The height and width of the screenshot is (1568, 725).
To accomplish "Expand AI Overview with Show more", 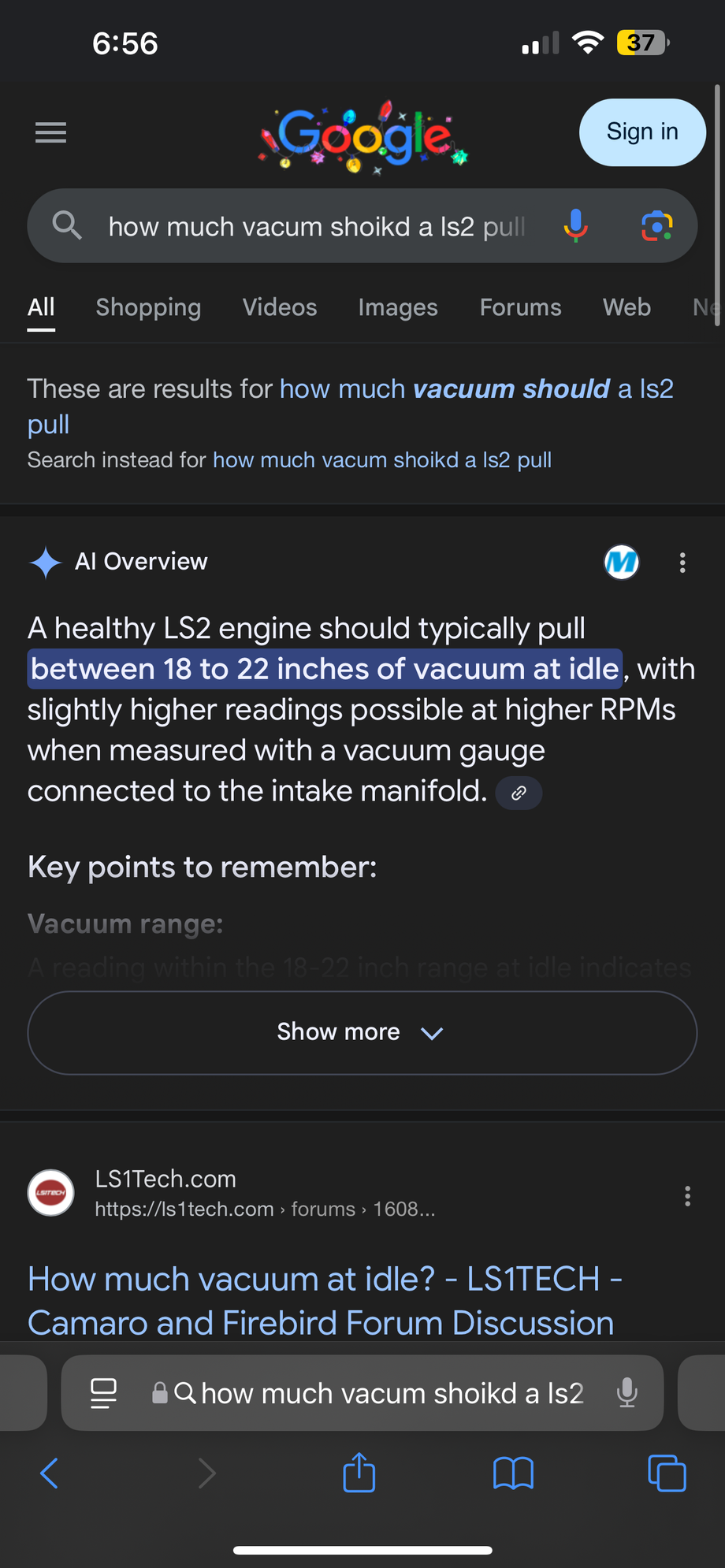I will point(362,1032).
